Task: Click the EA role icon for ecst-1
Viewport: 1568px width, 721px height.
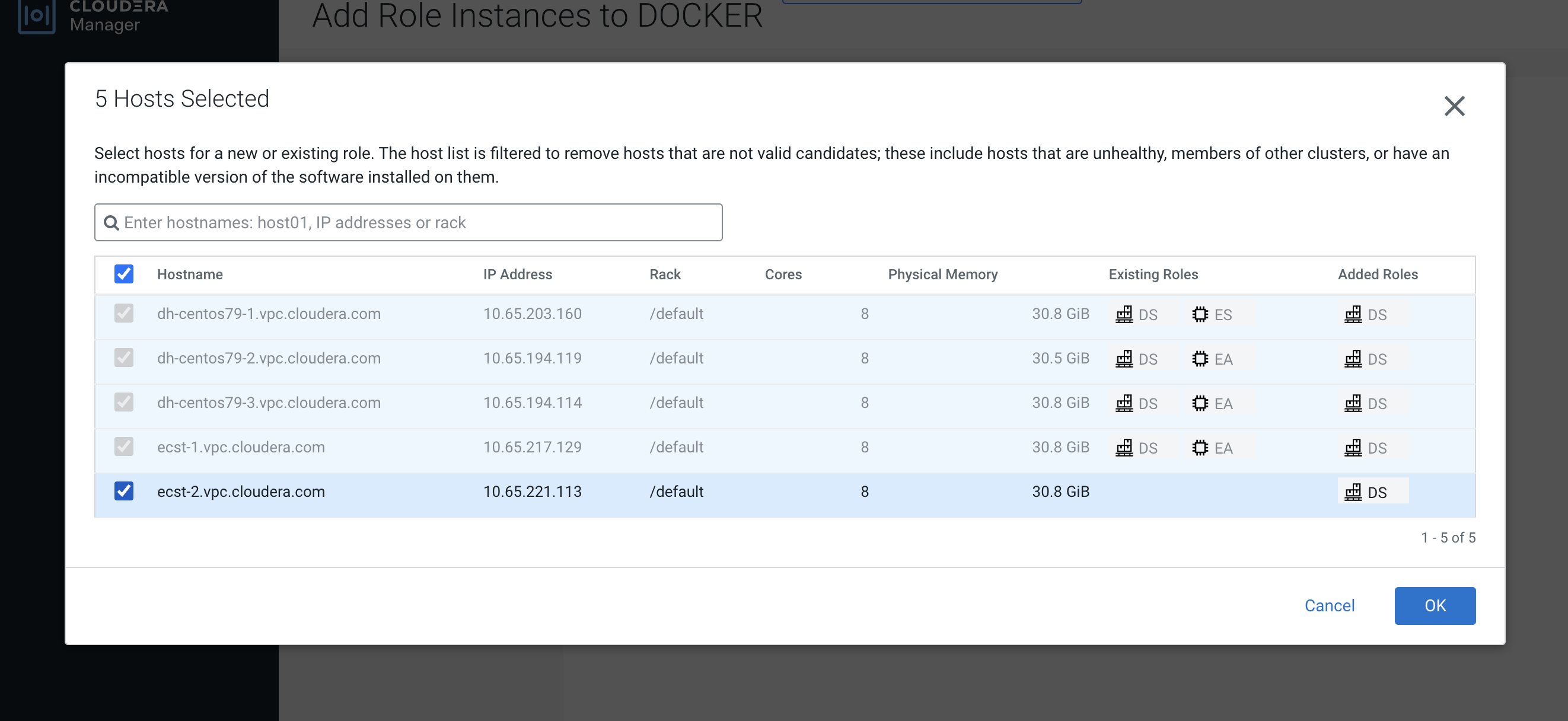Action: tap(1200, 447)
